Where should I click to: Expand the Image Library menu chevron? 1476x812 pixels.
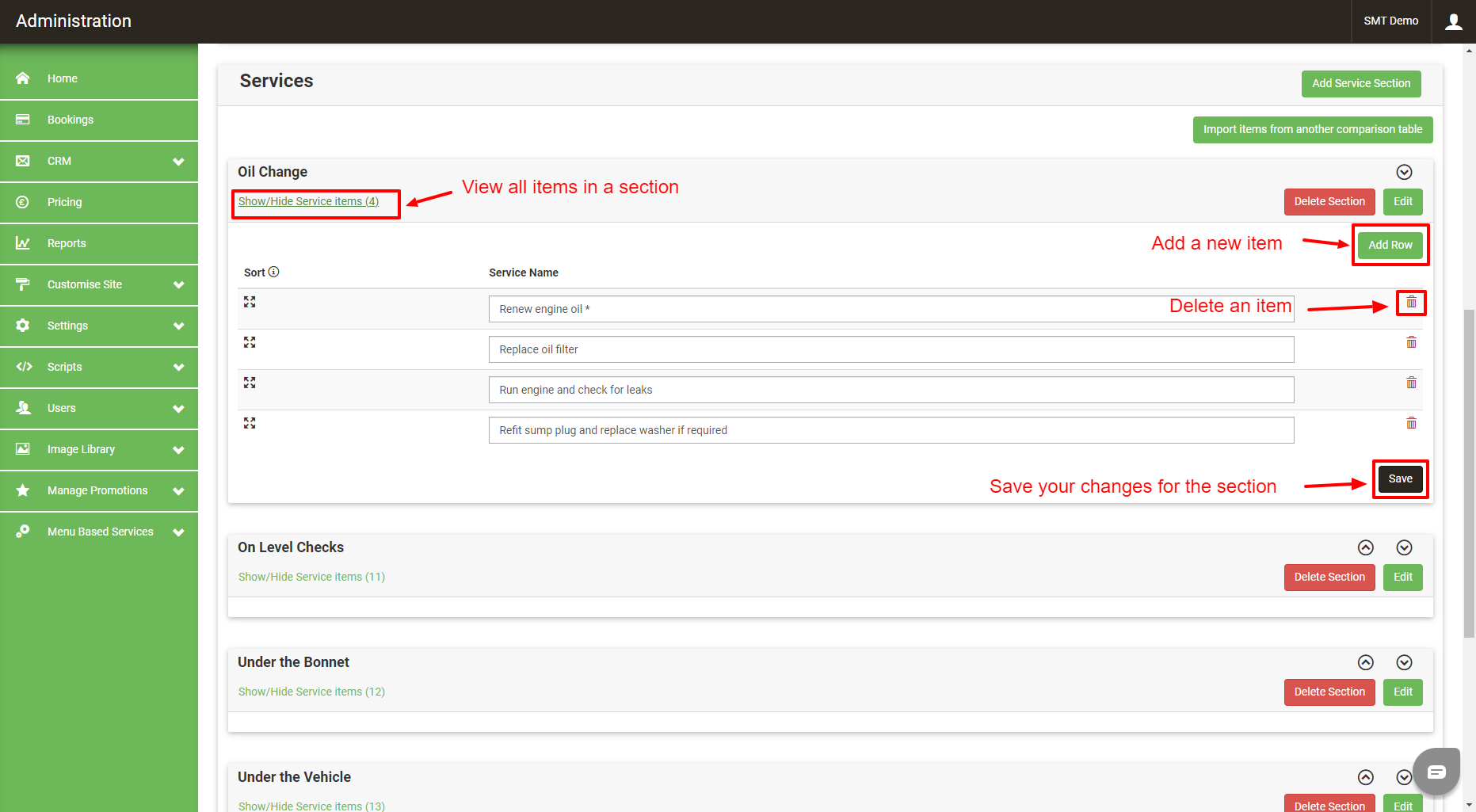coord(178,450)
